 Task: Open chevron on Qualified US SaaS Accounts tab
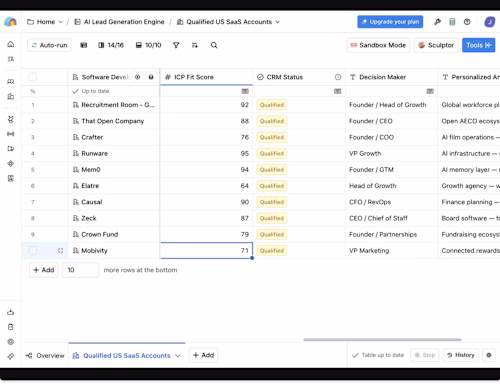(x=178, y=356)
